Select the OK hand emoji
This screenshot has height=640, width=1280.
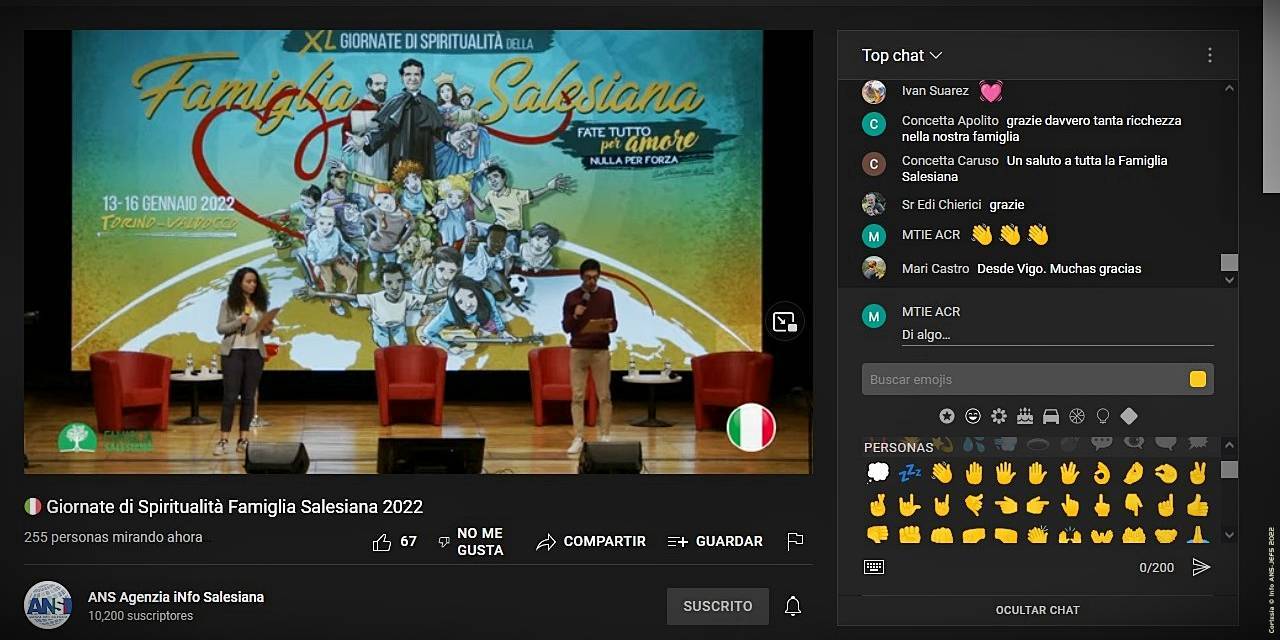pyautogui.click(x=1101, y=473)
